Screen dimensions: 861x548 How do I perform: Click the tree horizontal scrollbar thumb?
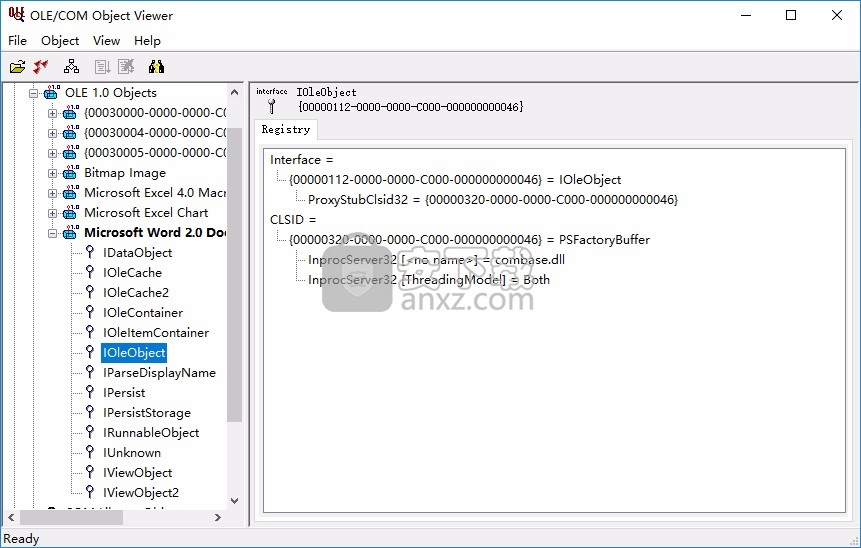71,517
